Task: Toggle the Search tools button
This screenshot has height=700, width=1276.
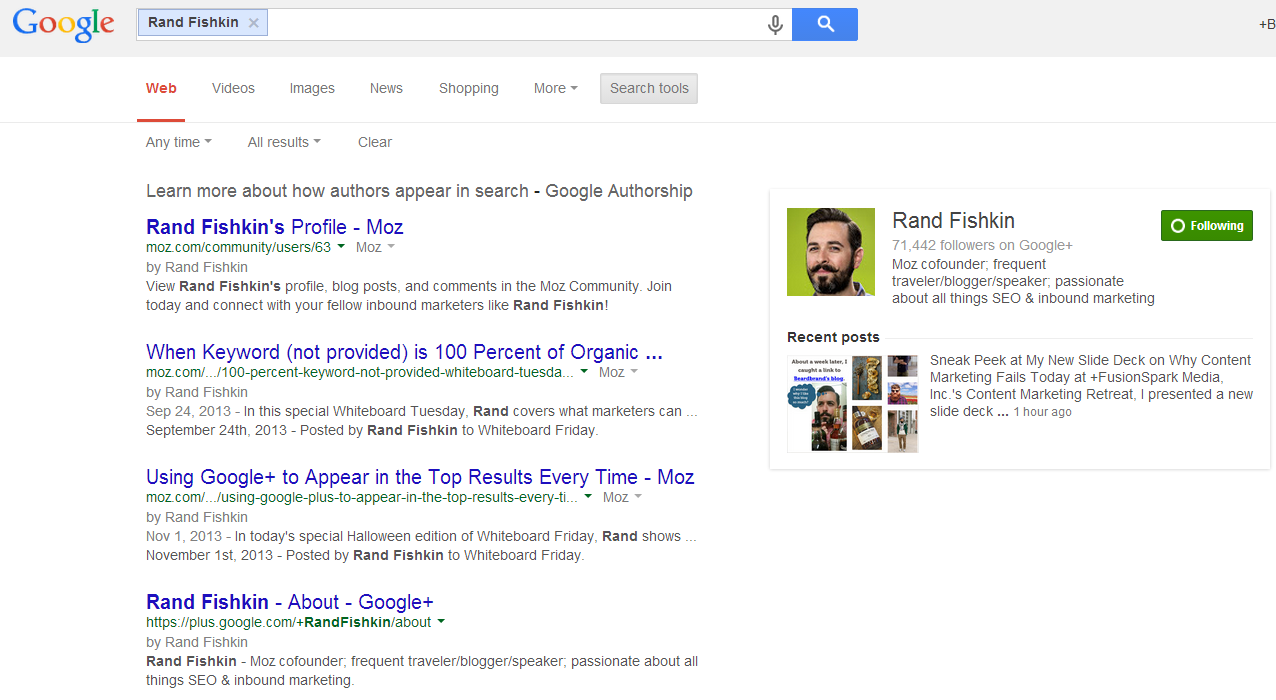Action: click(x=649, y=88)
